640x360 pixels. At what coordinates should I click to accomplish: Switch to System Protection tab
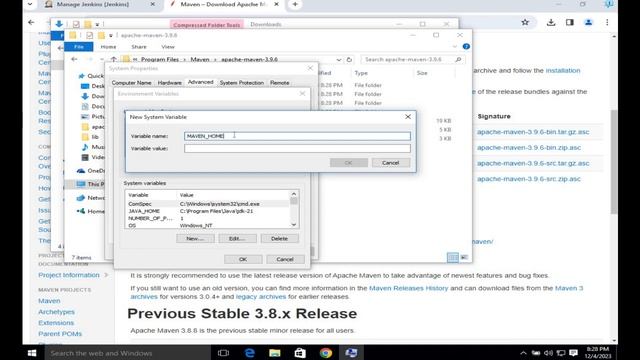click(x=242, y=82)
